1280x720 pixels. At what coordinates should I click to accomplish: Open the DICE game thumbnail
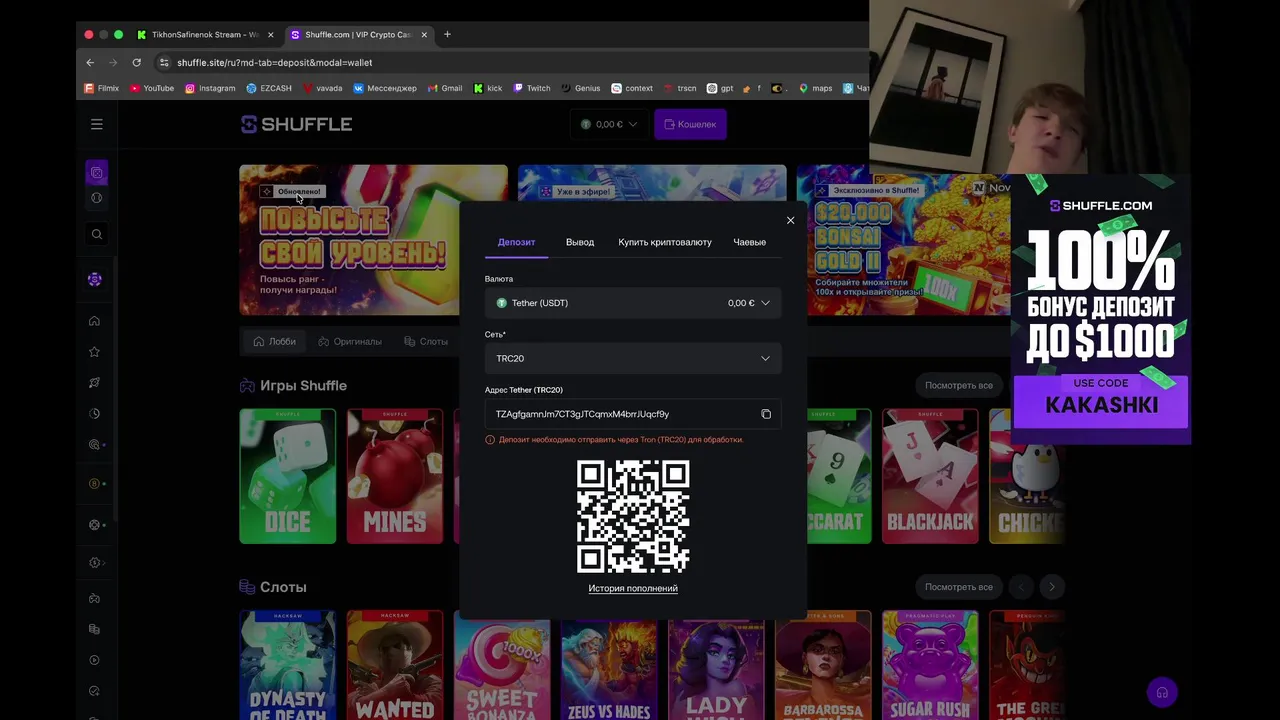pyautogui.click(x=288, y=476)
